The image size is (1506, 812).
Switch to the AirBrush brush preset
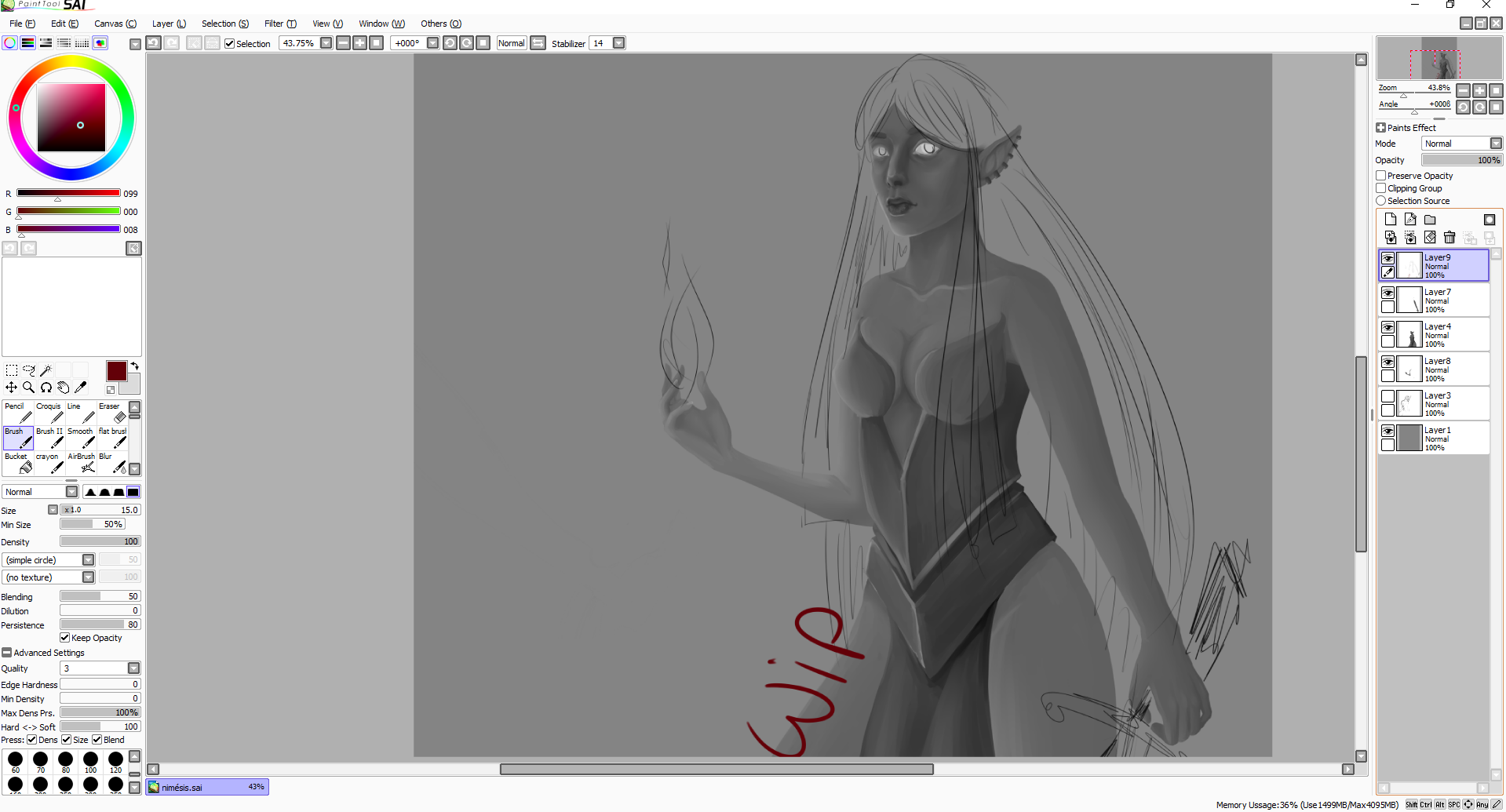[x=81, y=463]
